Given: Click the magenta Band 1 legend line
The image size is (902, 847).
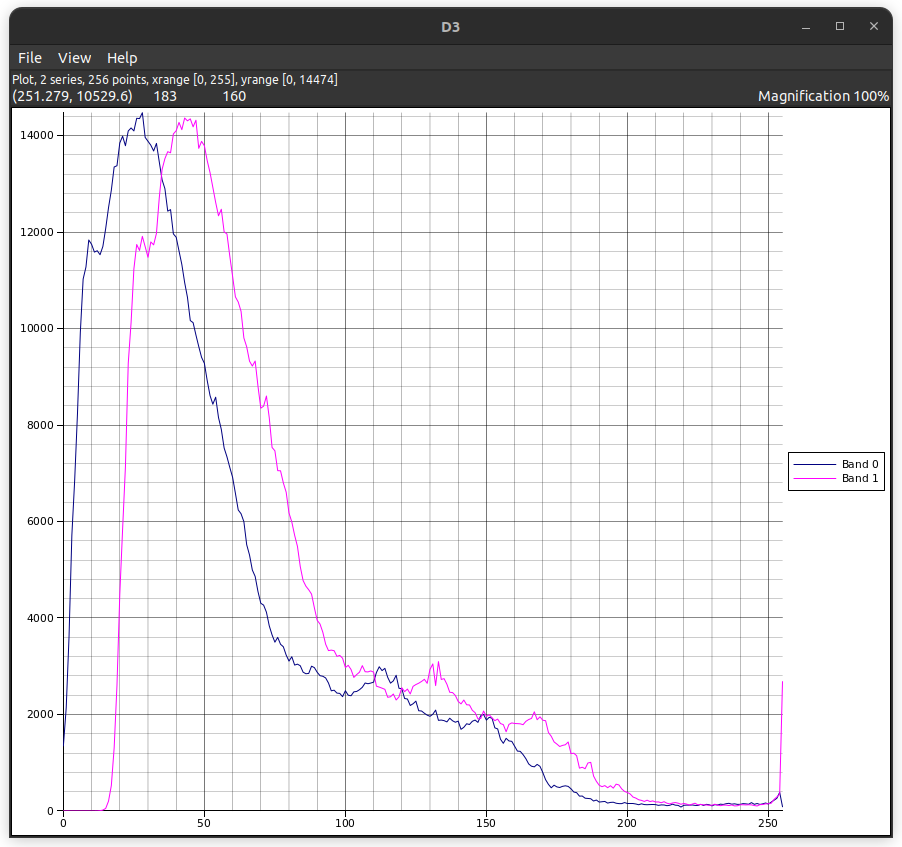Looking at the screenshot, I should (815, 478).
